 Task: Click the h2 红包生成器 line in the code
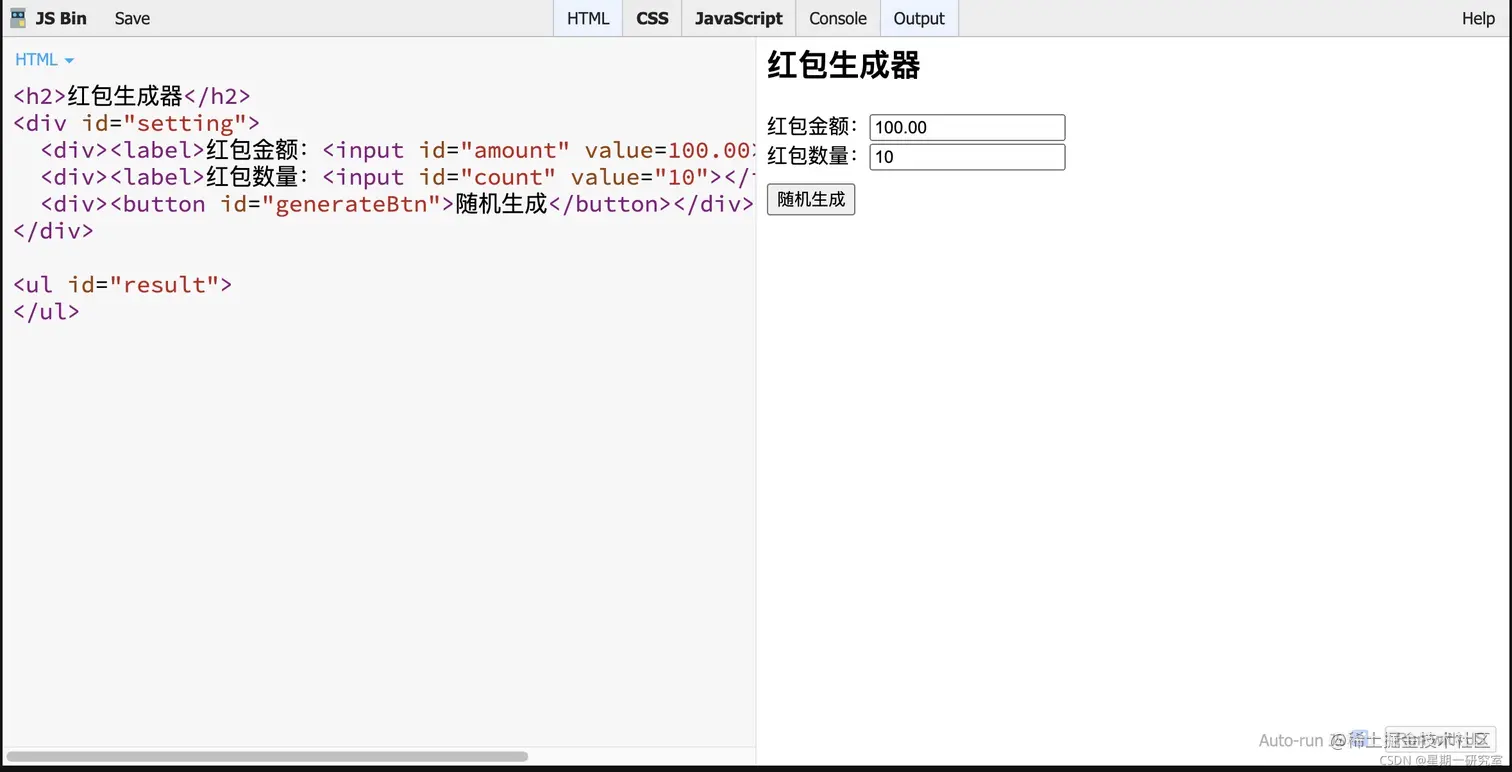click(x=130, y=95)
